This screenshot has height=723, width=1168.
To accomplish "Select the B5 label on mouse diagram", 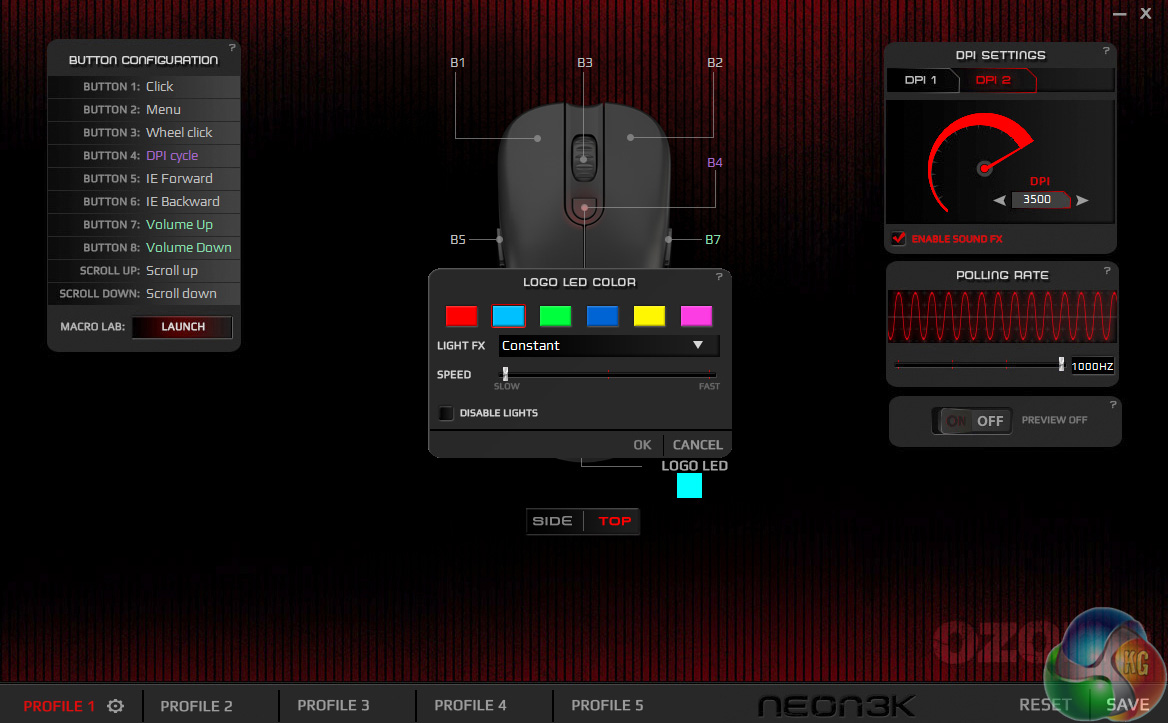I will click(457, 240).
